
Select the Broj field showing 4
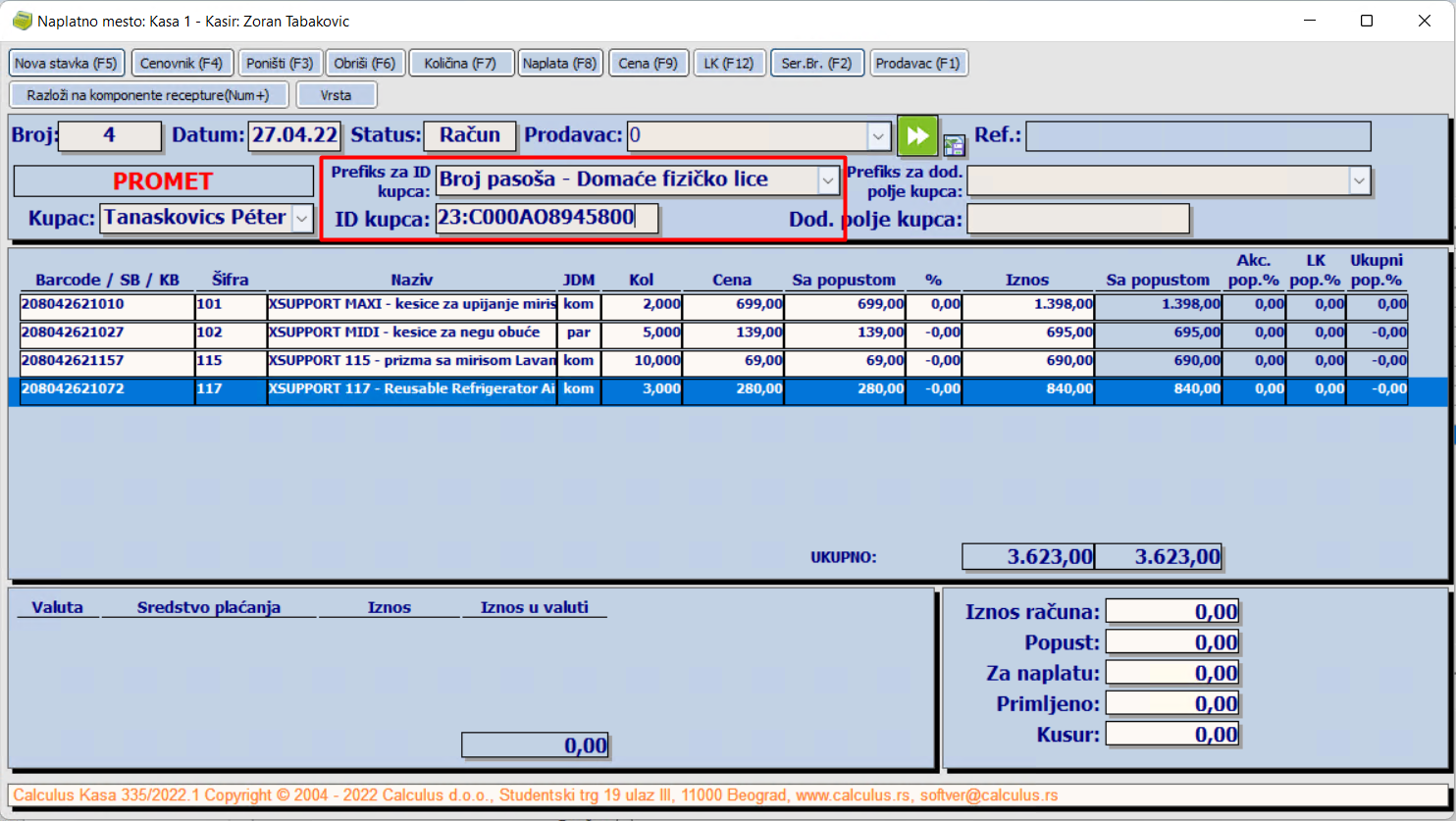tap(110, 136)
